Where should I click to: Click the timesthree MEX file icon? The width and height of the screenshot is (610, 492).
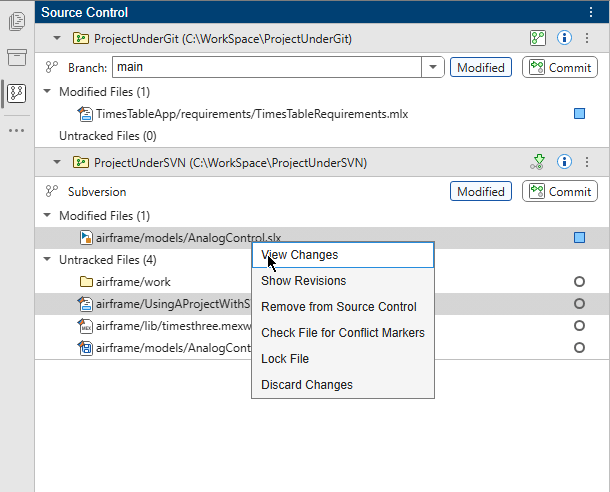point(85,326)
